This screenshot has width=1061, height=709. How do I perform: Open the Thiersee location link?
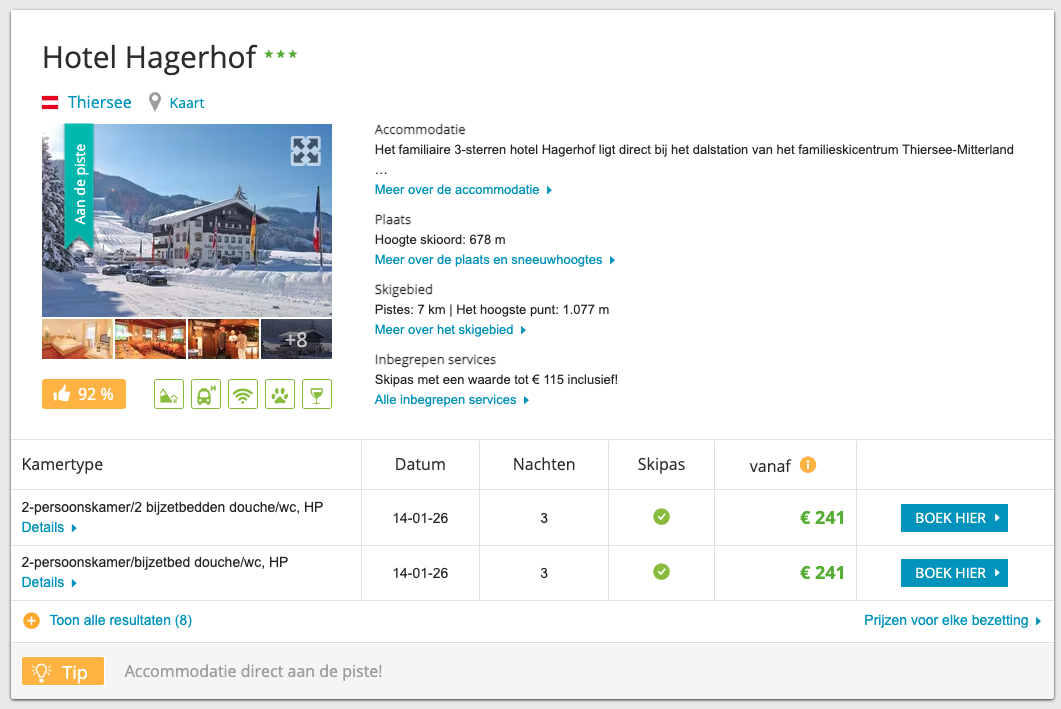pos(99,102)
